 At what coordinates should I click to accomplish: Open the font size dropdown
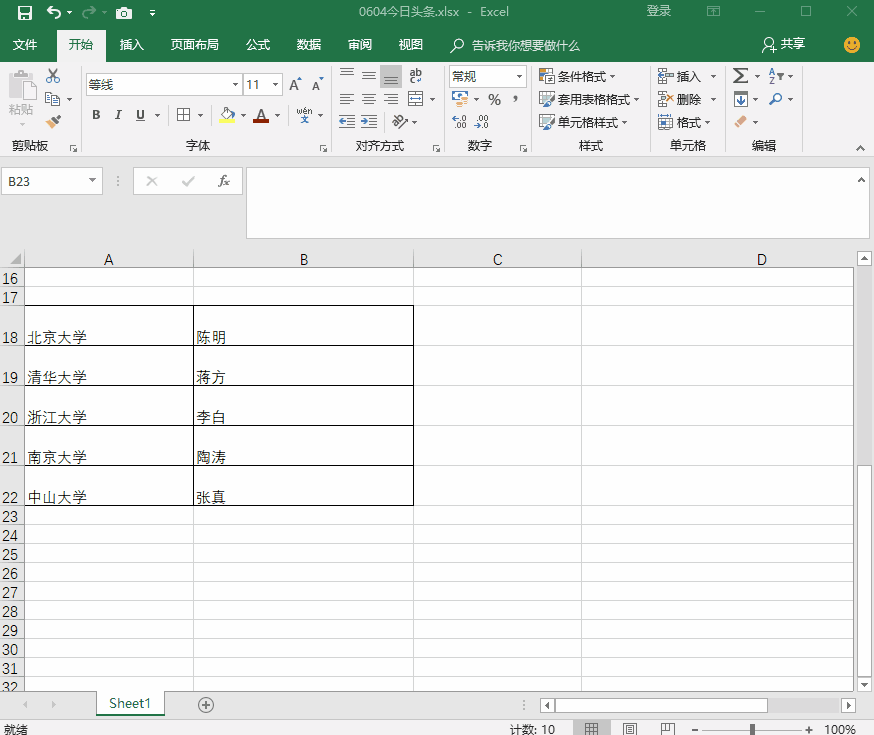coord(275,85)
